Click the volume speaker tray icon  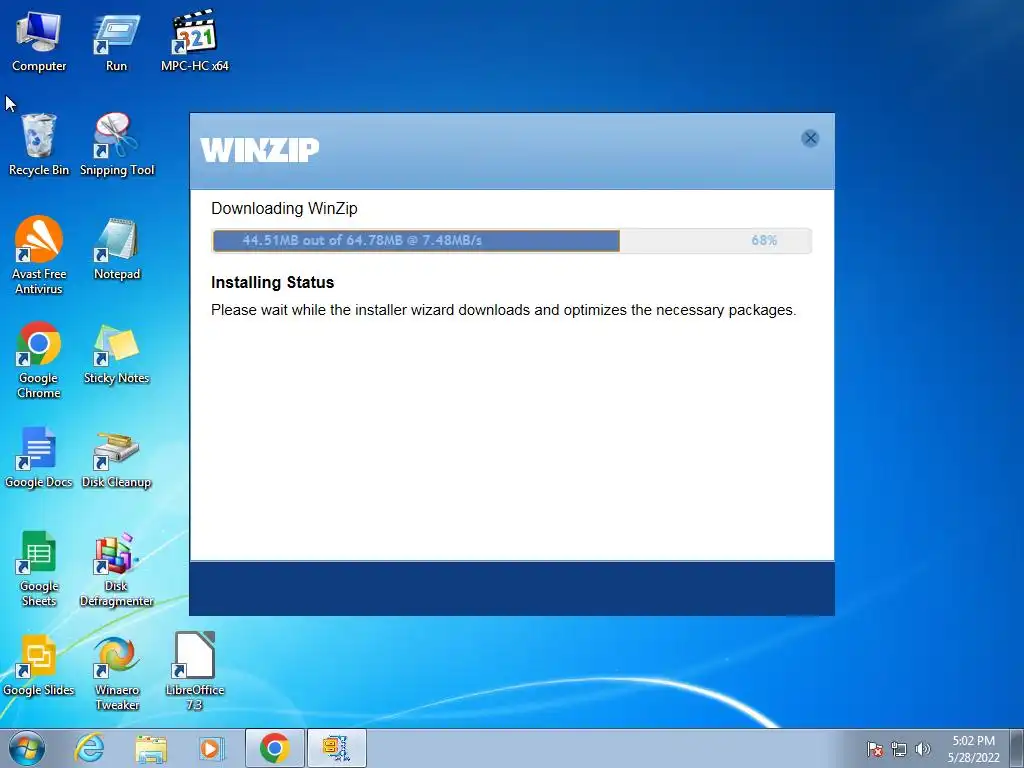(923, 749)
